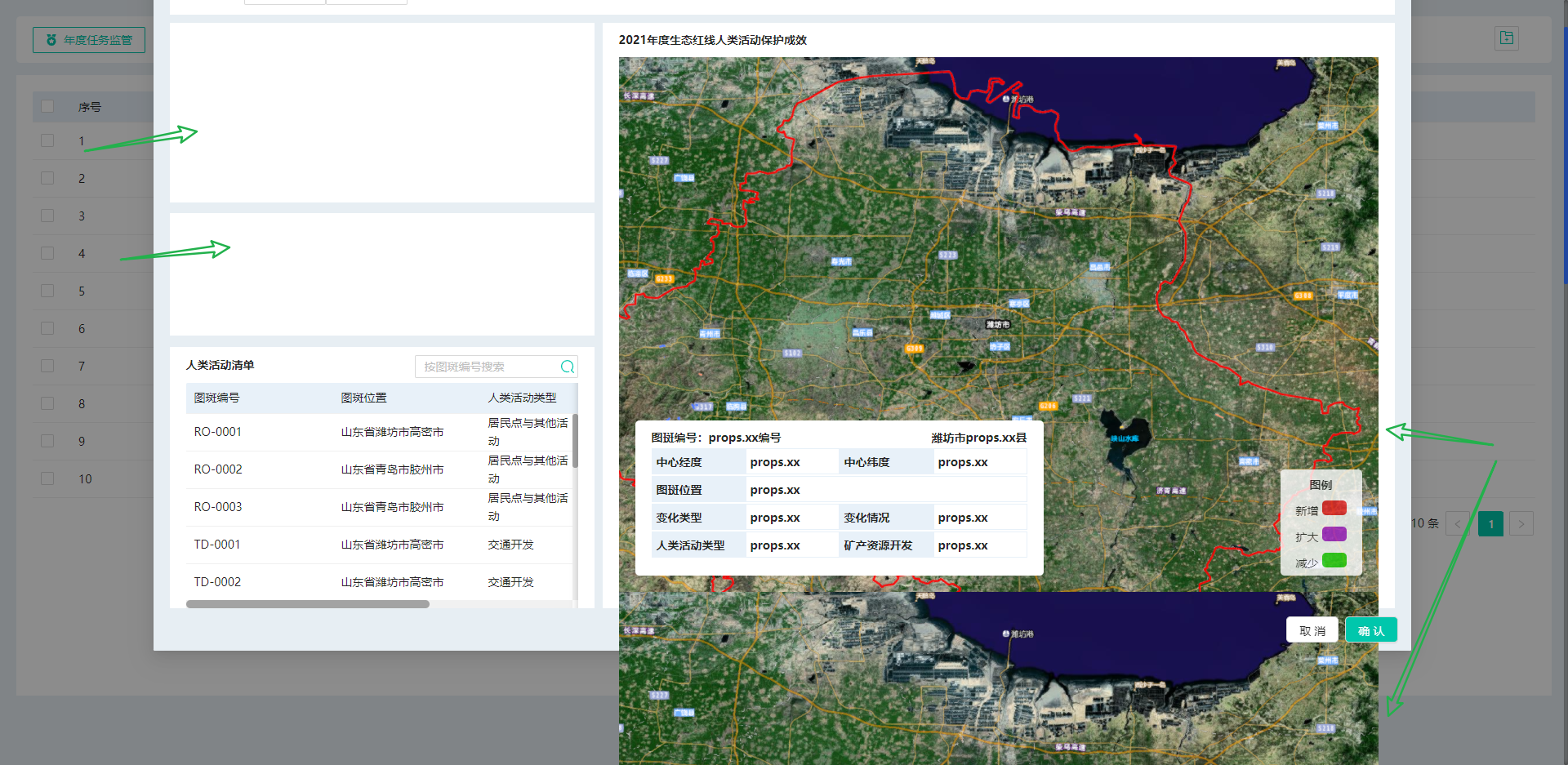Select row TD-0001 in the activity list
This screenshot has height=765, width=1568.
[379, 545]
